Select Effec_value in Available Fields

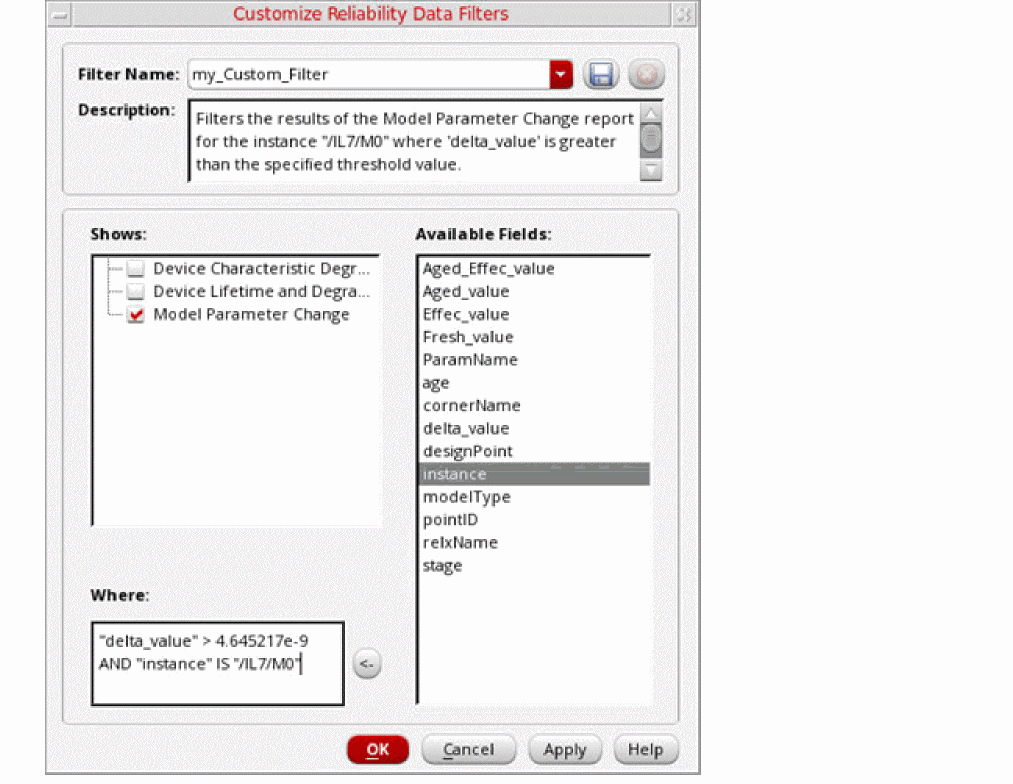534,315
